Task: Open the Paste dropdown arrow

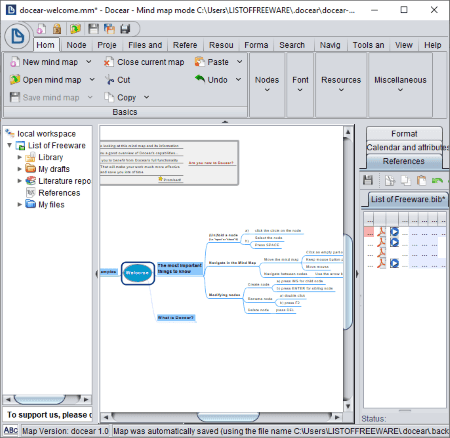Action: [239, 62]
